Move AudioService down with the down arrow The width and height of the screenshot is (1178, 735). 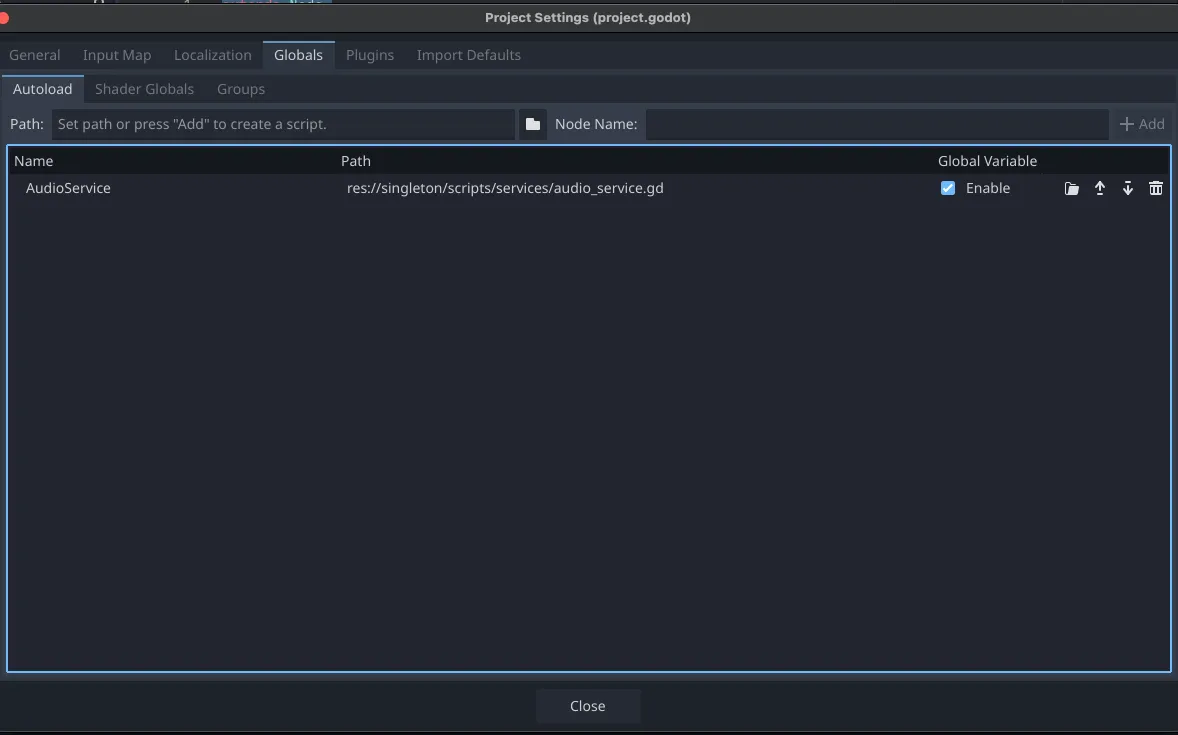[x=1127, y=188]
